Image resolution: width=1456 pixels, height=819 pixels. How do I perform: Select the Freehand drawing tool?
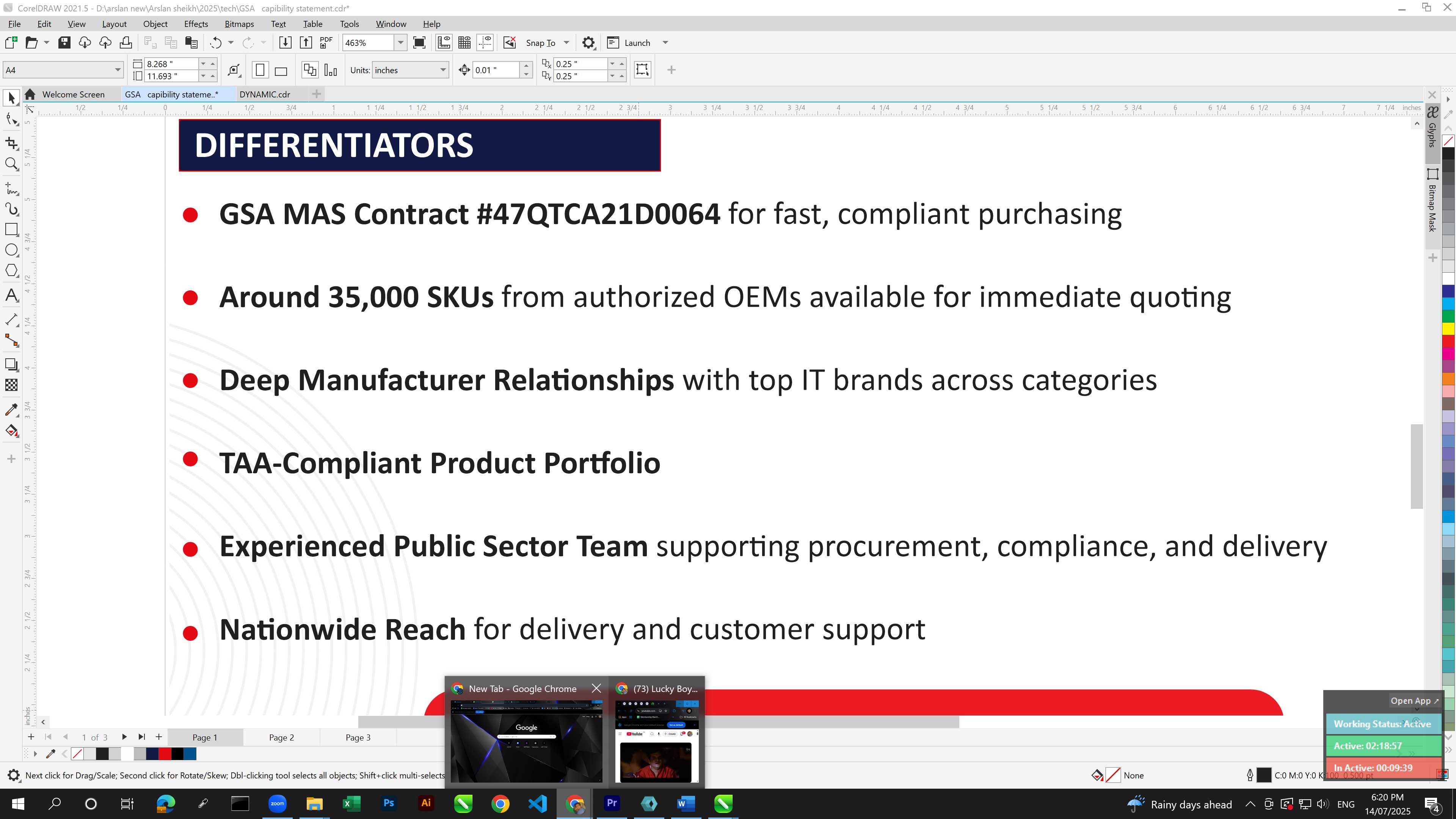pyautogui.click(x=11, y=188)
